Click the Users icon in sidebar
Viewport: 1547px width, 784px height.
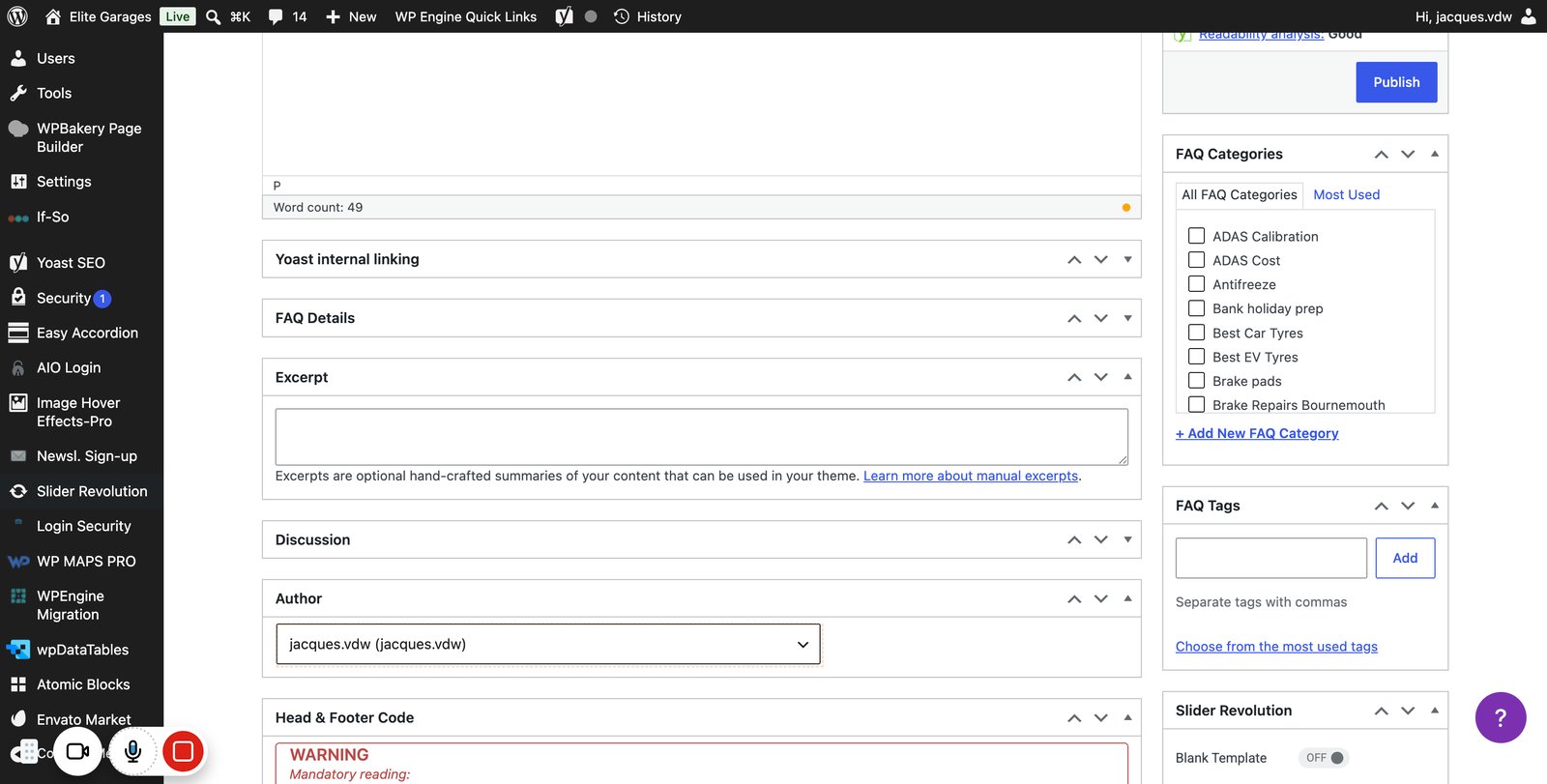click(x=18, y=58)
